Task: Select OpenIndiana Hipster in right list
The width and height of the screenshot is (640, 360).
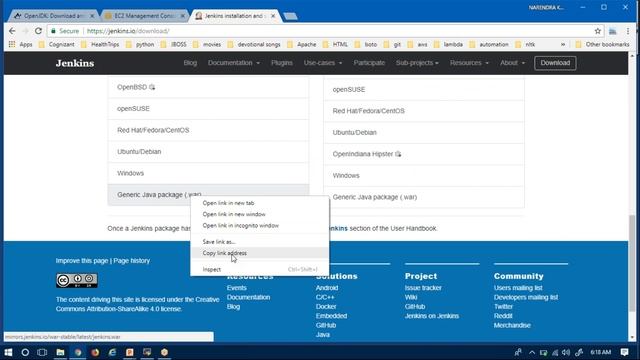Action: coord(424,154)
